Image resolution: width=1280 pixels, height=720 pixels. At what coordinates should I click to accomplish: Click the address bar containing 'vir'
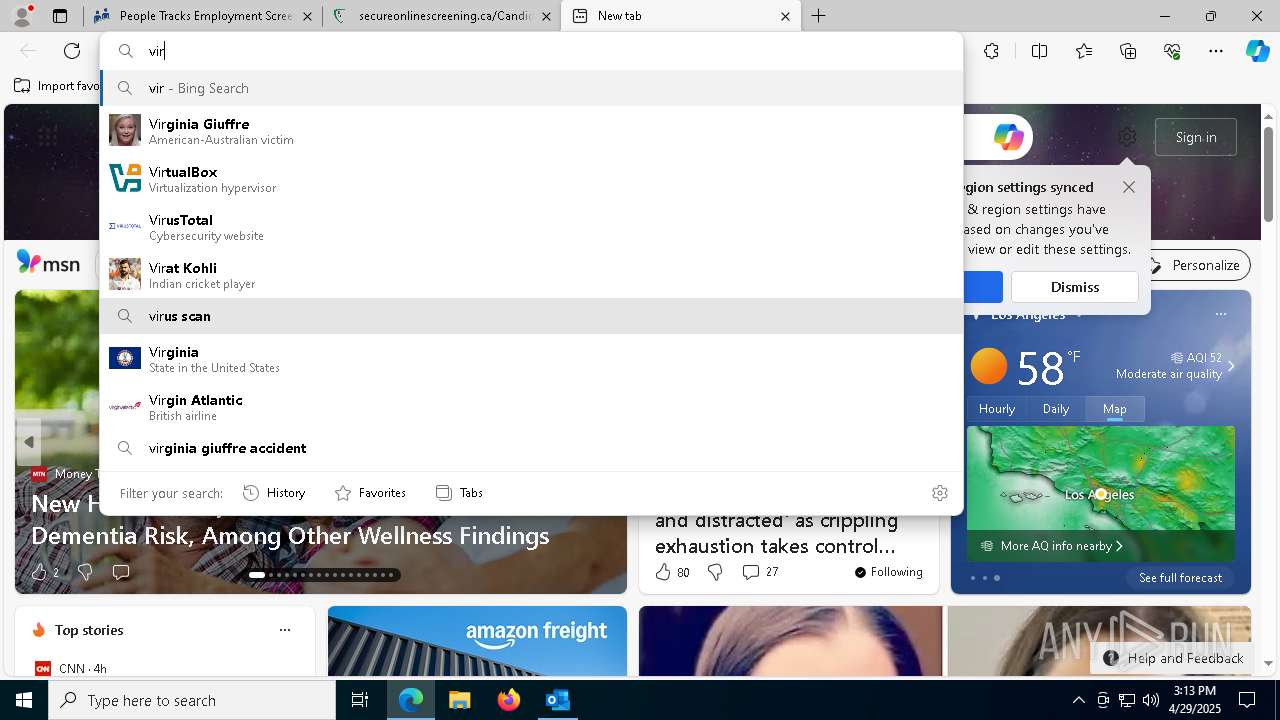(x=531, y=51)
